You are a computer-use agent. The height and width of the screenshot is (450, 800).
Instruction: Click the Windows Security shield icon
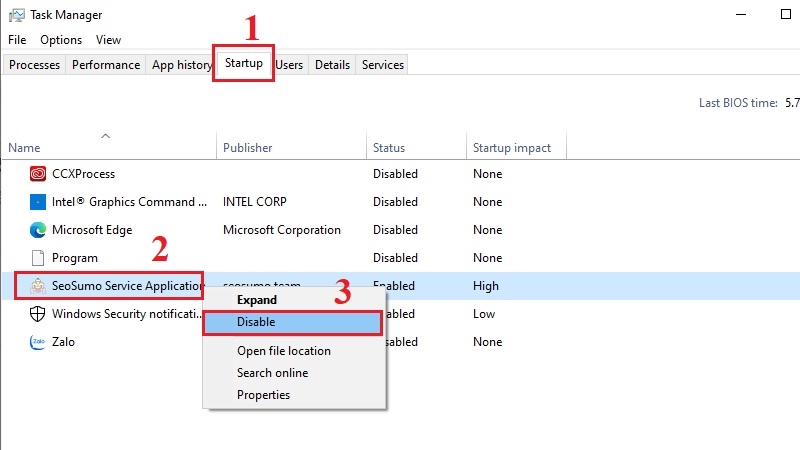38,314
